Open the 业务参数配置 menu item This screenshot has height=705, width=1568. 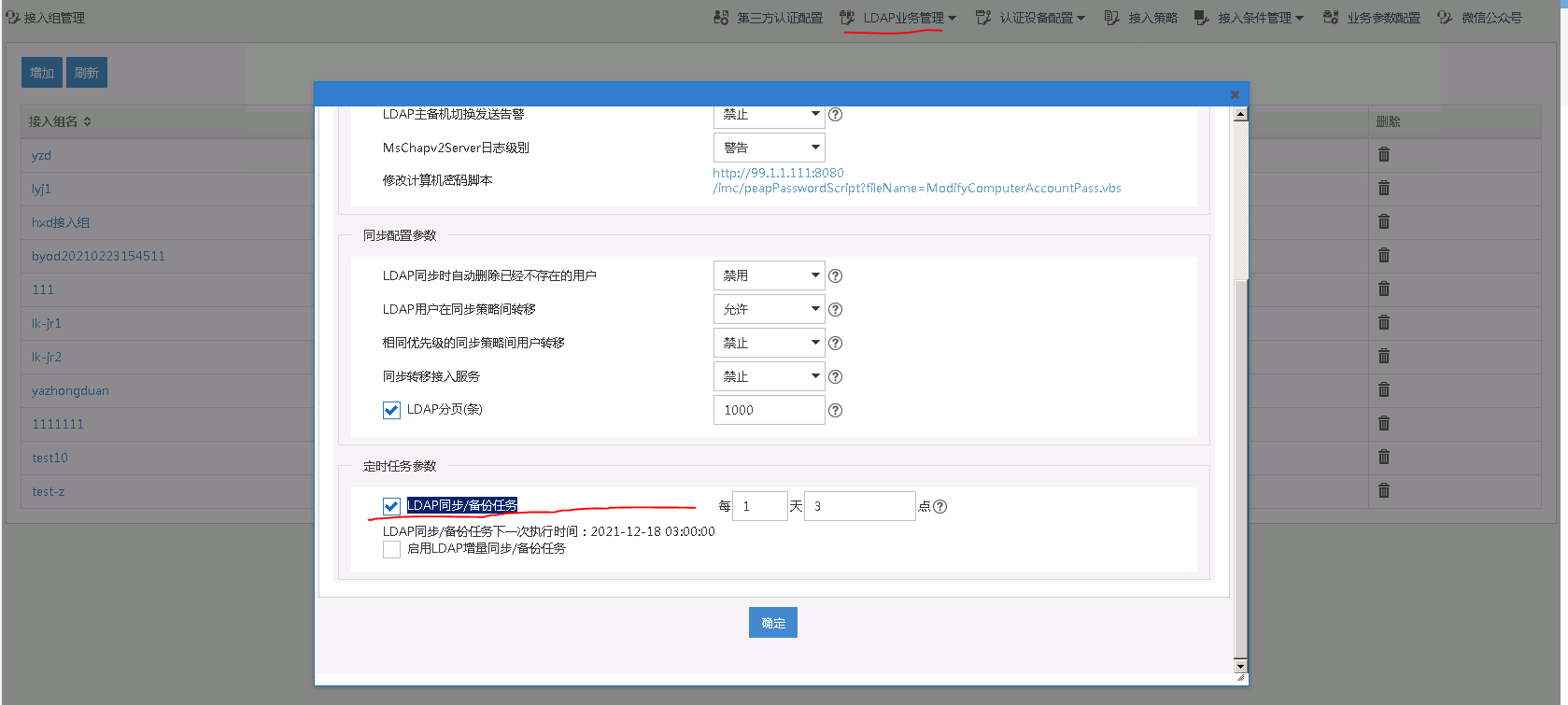(x=1371, y=18)
